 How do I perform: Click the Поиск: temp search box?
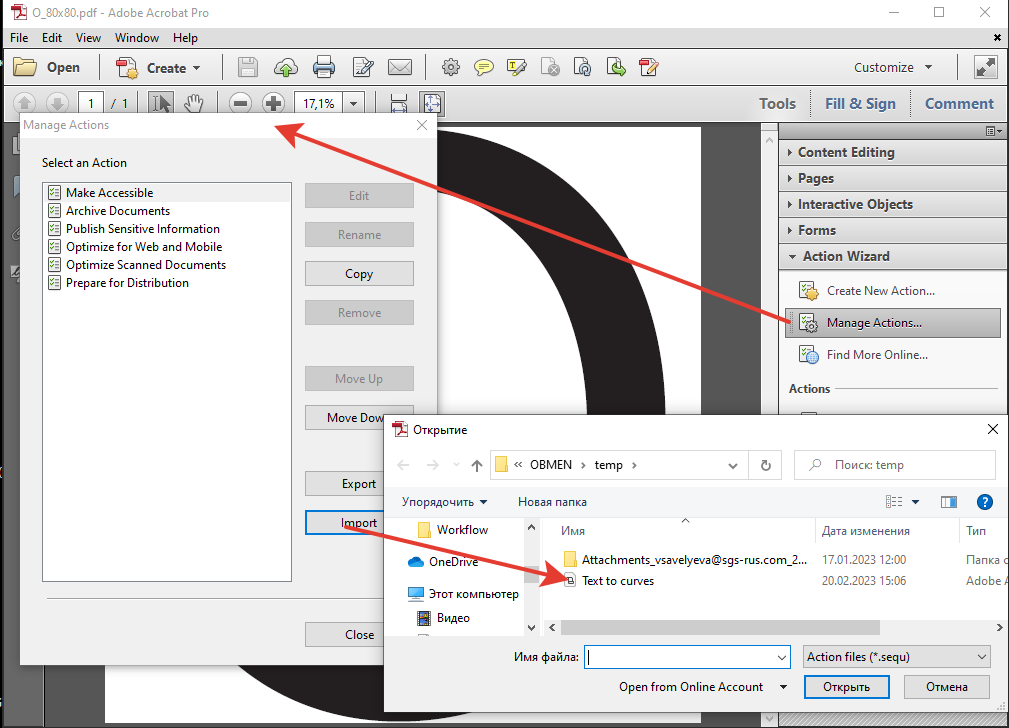894,465
